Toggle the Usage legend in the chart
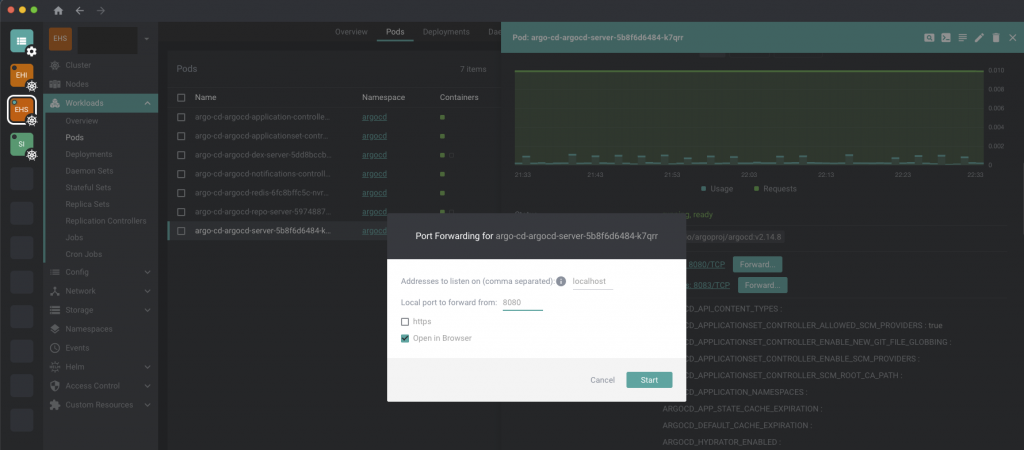Image resolution: width=1024 pixels, height=450 pixels. pyautogui.click(x=716, y=189)
